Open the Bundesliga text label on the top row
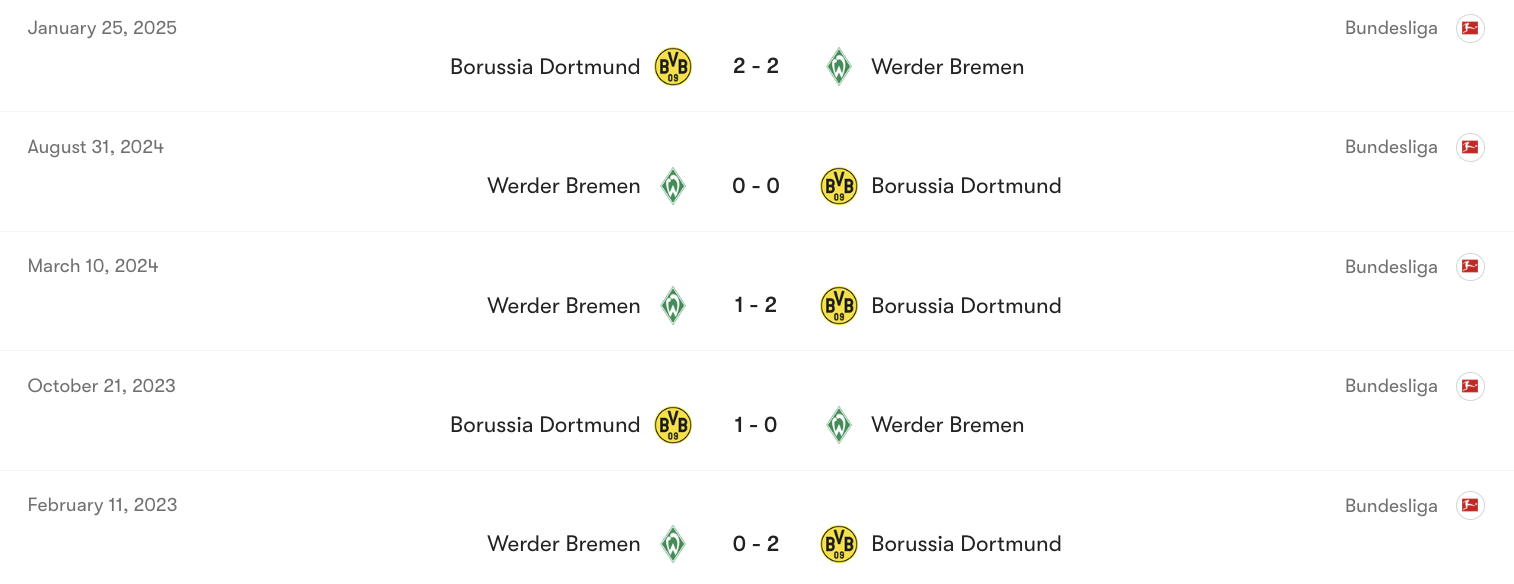Screen dimensions: 1514x584 tap(1391, 28)
